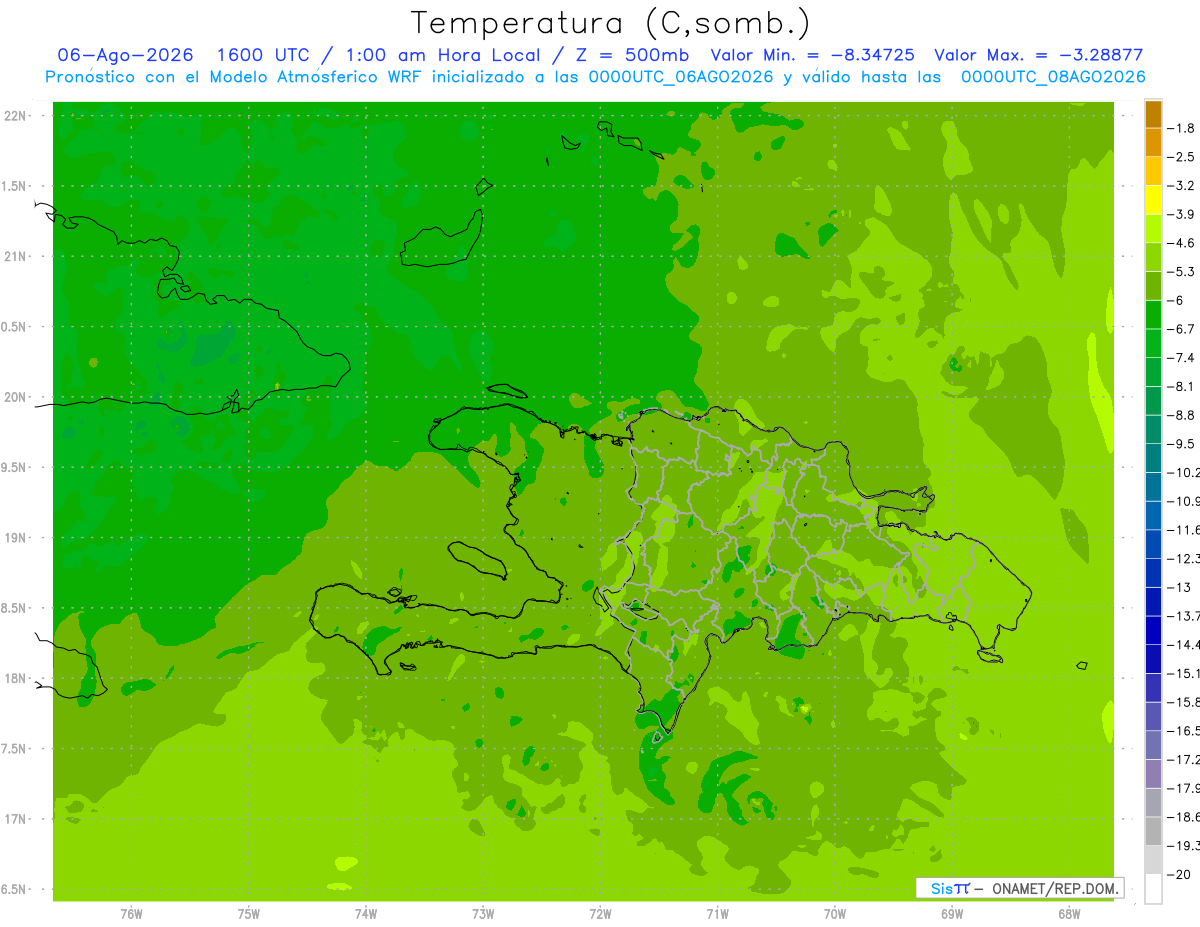Image resolution: width=1200 pixels, height=927 pixels.
Task: Click the '-13' legend value
Action: coord(1181,587)
